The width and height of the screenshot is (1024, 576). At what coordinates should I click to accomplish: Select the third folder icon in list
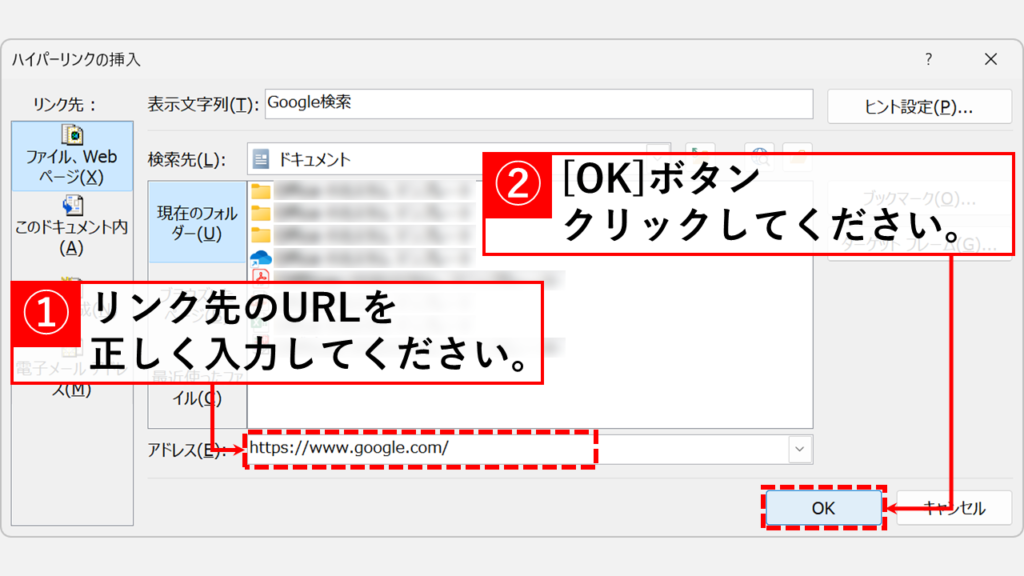(261, 234)
